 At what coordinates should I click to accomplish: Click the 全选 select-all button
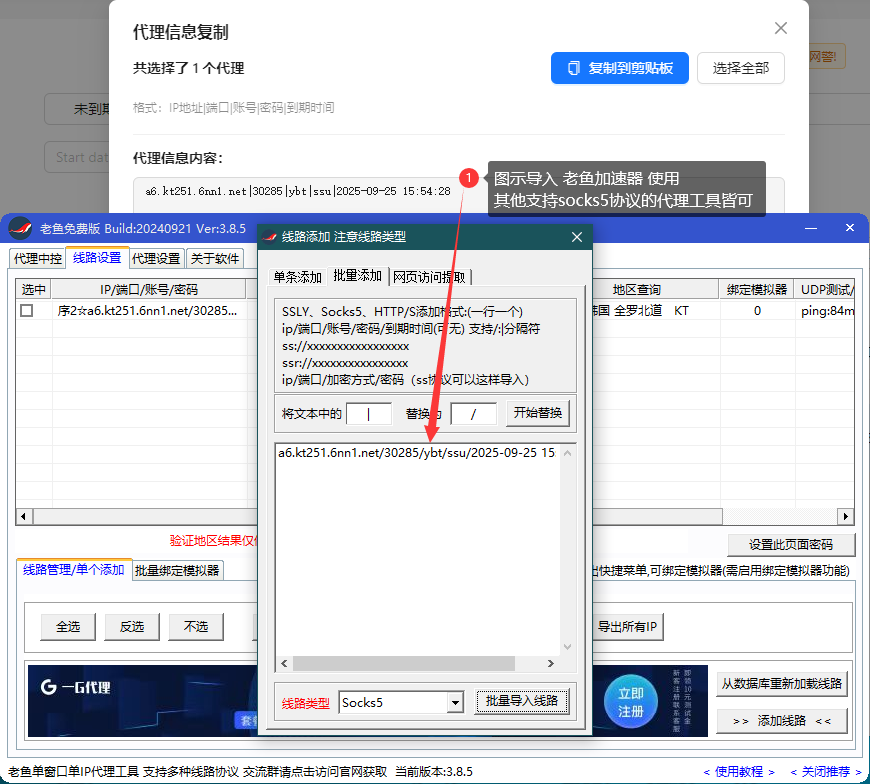tap(68, 627)
